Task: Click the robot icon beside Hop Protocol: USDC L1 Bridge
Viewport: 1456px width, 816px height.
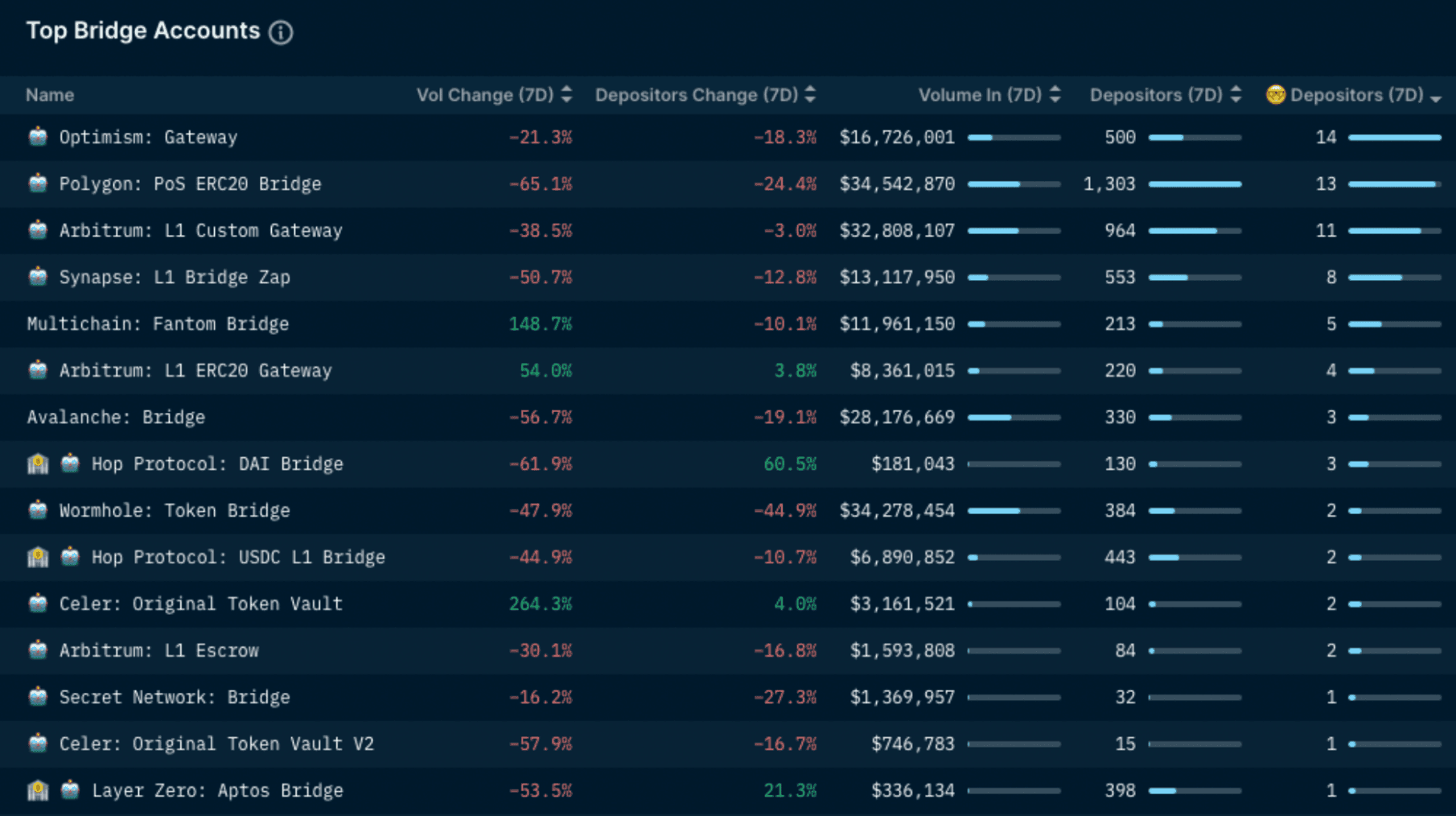Action: pyautogui.click(x=70, y=557)
